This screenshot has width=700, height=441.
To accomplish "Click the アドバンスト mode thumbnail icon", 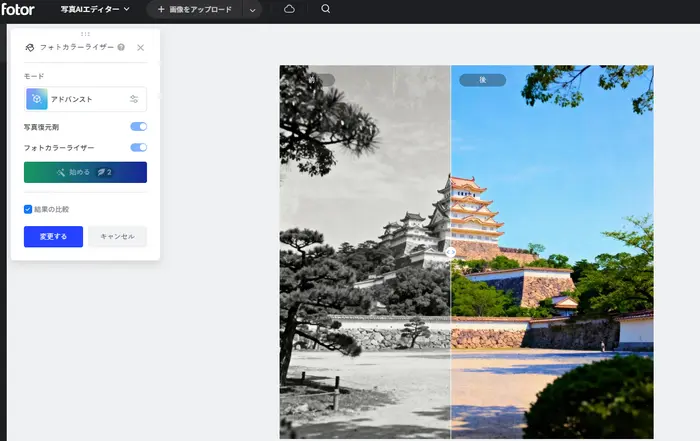I will [x=37, y=99].
